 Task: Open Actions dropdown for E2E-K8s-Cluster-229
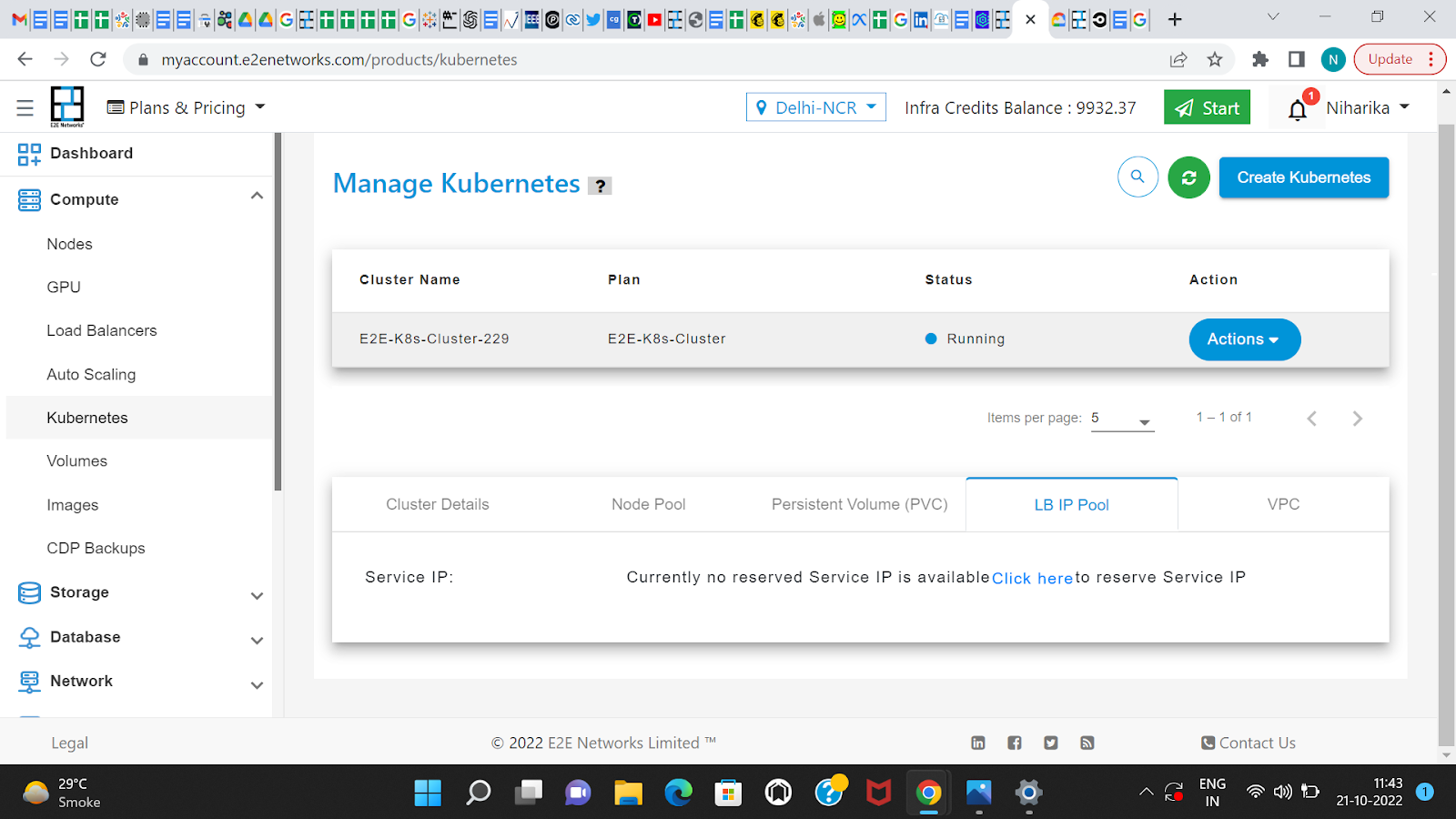(x=1244, y=339)
